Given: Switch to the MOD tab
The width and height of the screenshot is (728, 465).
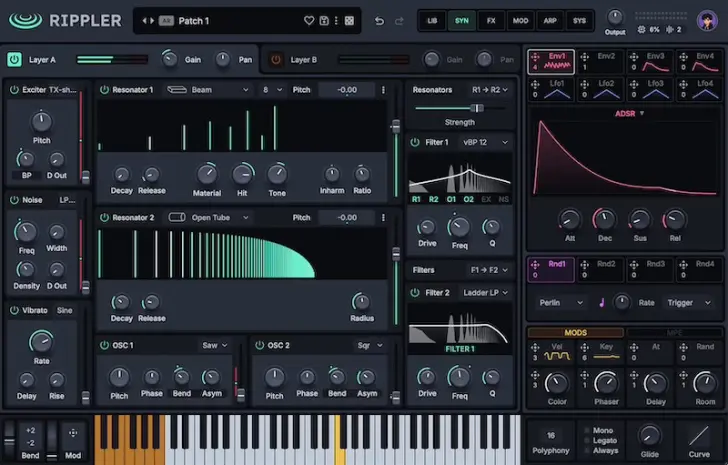Looking at the screenshot, I should pos(520,20).
